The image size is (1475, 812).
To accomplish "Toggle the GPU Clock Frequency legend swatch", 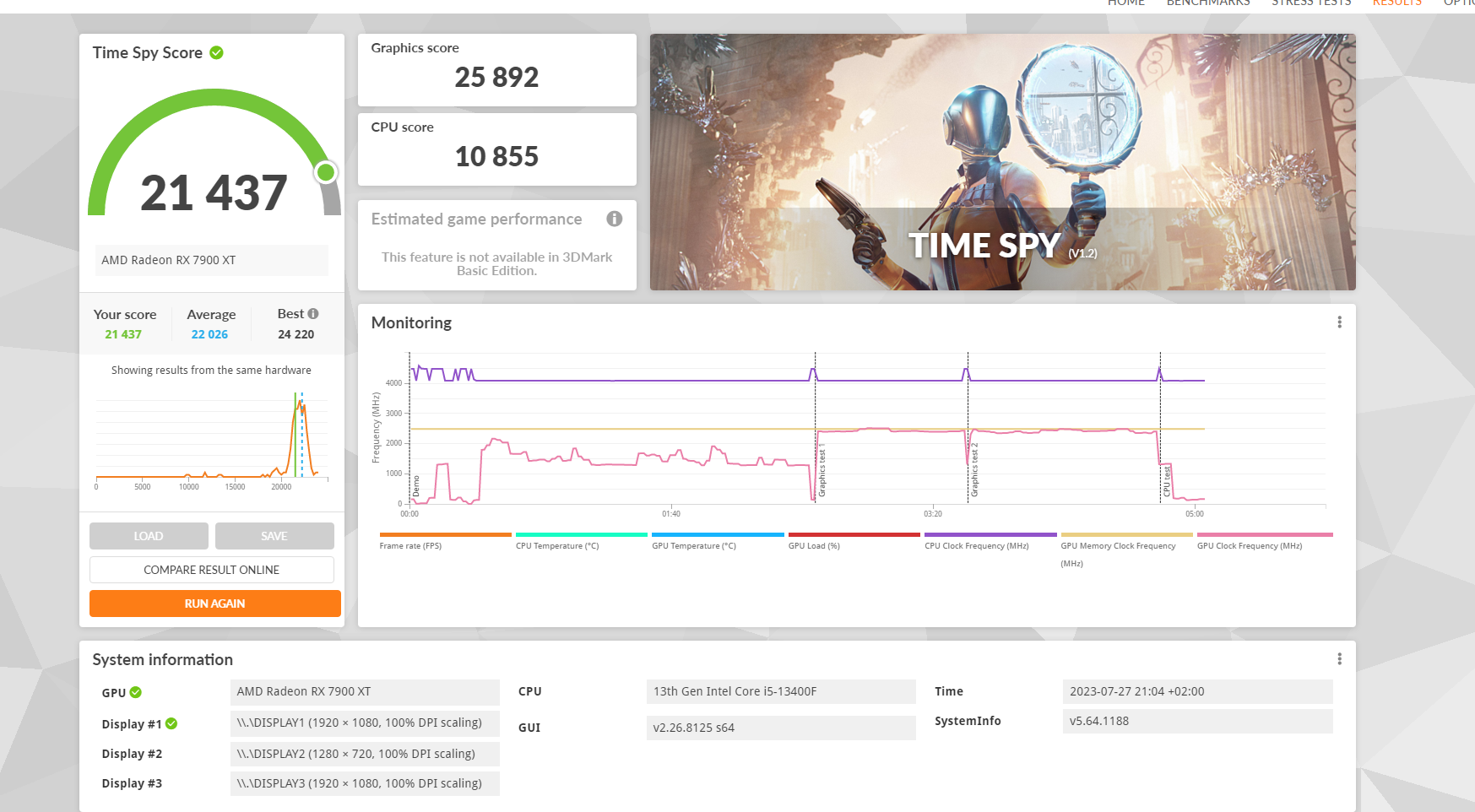I will click(x=1265, y=534).
